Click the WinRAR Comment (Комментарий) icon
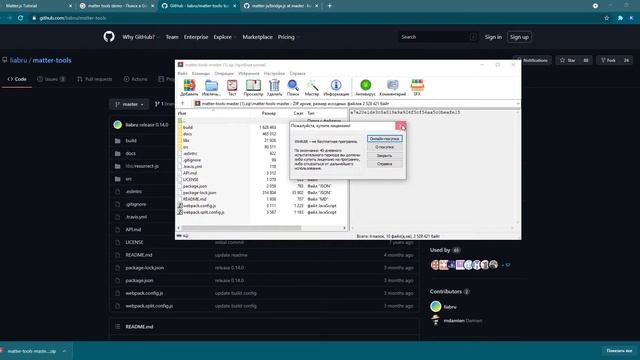This screenshot has height=360, width=640. 392,88
